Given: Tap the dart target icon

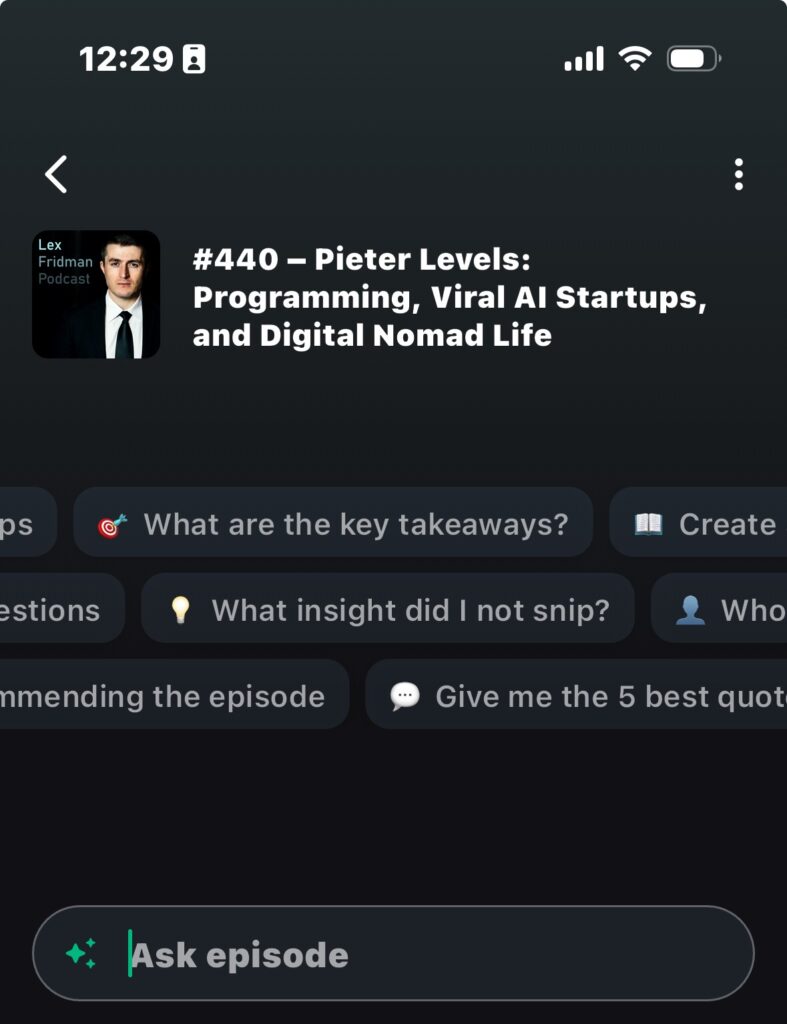Looking at the screenshot, I should point(112,524).
